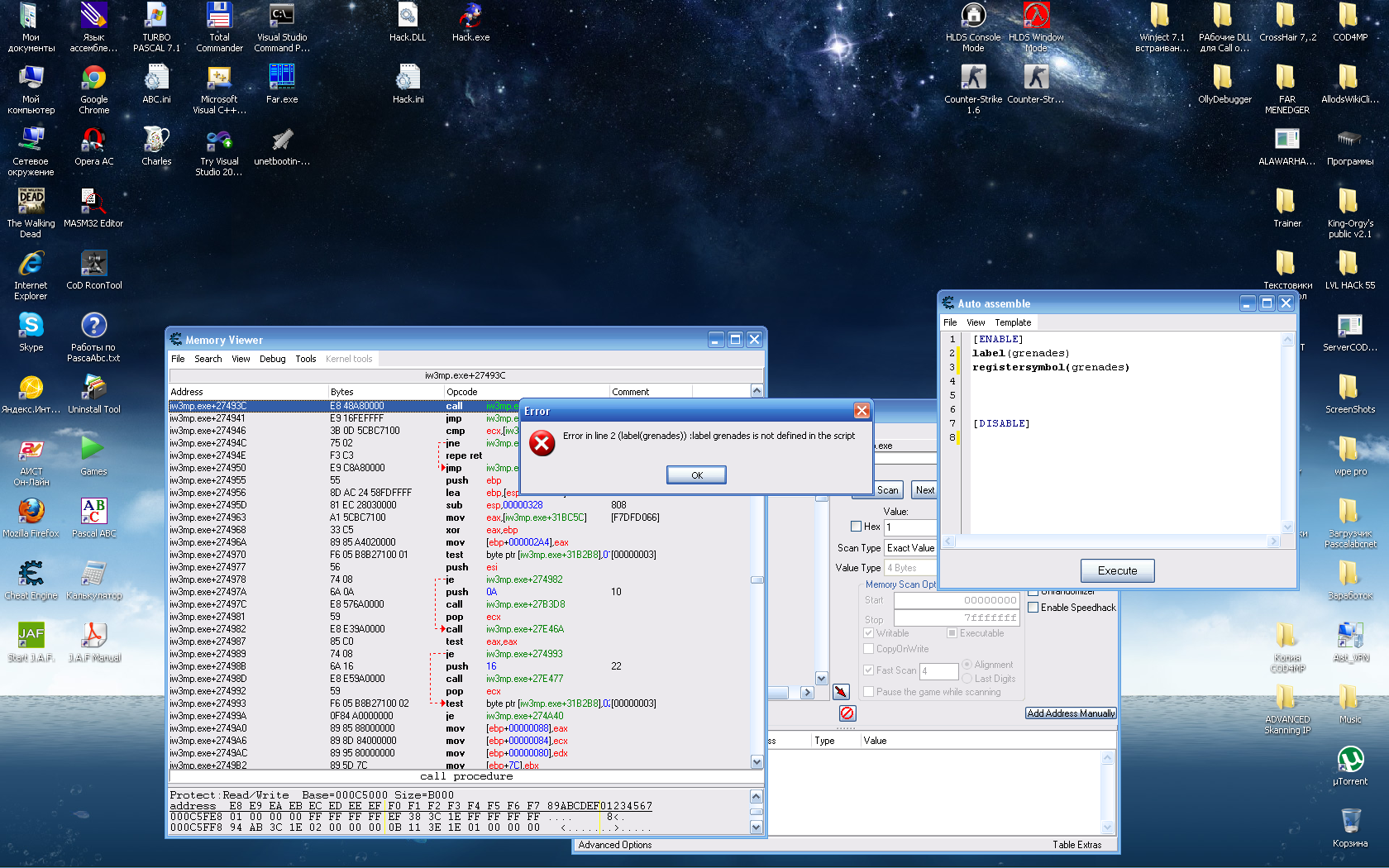Image resolution: width=1389 pixels, height=868 pixels.
Task: Open Charles desktop icon
Action: click(156, 145)
